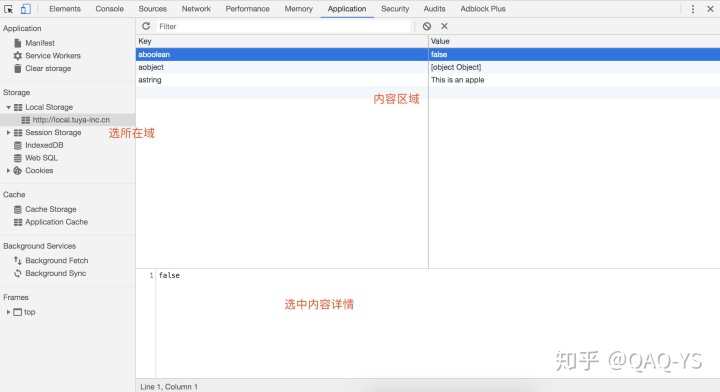Click the Line 1, Column 1 status
Screen dimensions: 720x392
click(169, 387)
